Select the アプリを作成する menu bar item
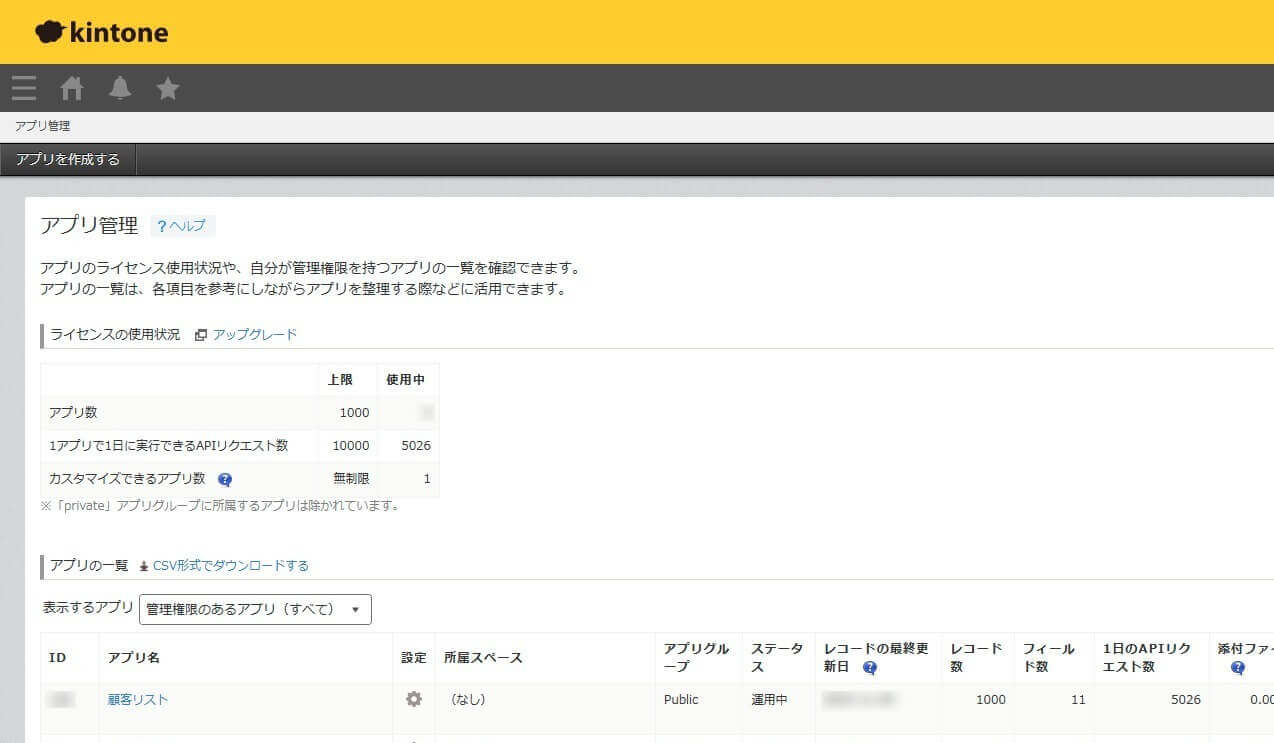Viewport: 1274px width, 743px height. [66, 159]
